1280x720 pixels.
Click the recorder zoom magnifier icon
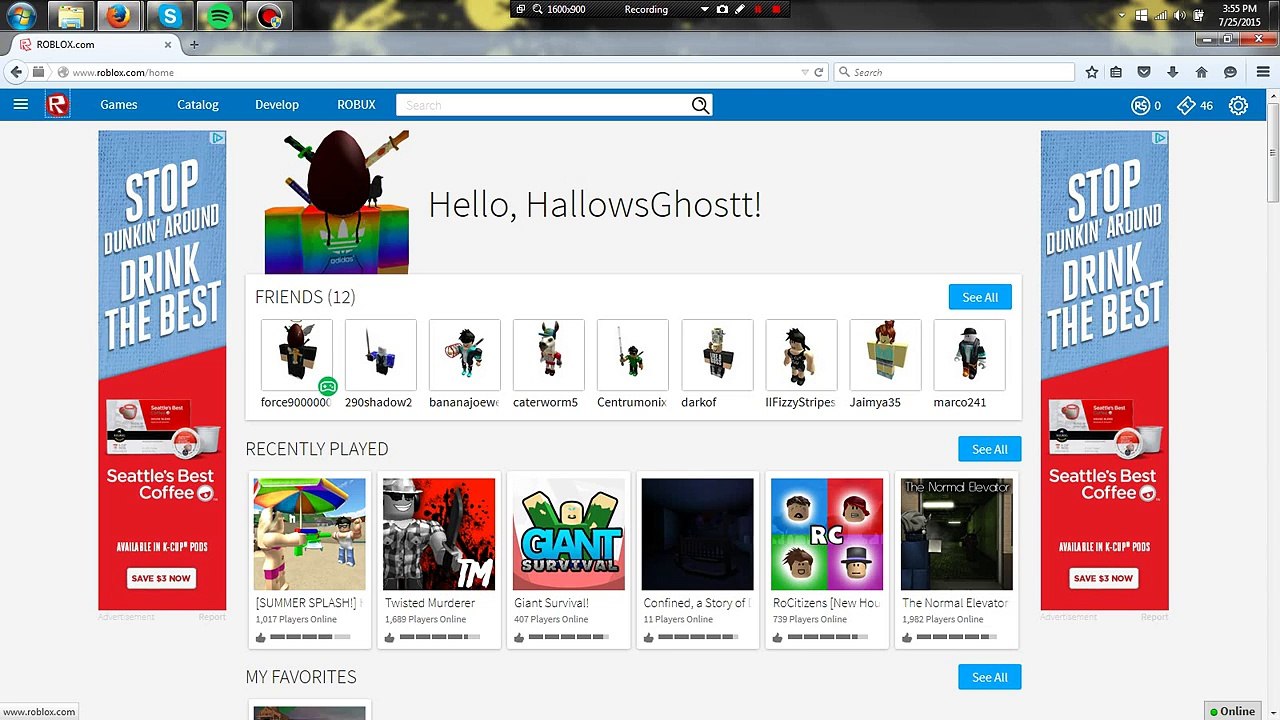[x=538, y=9]
